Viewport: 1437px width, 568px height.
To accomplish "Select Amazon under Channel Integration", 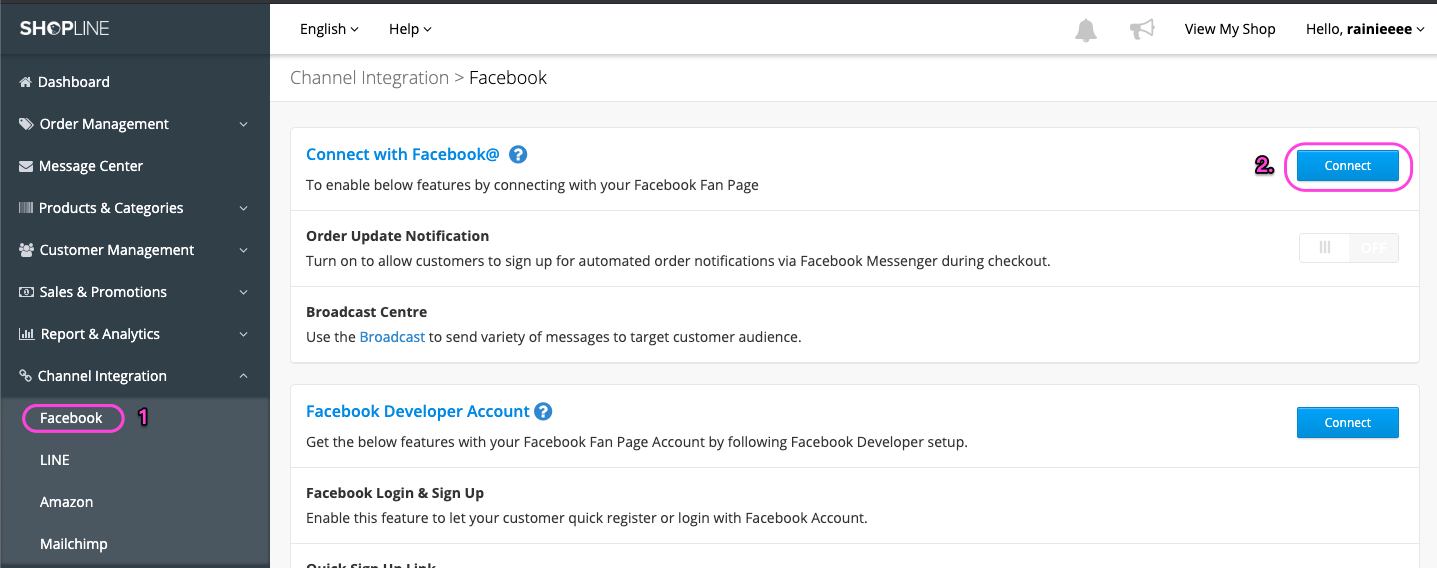I will [67, 502].
